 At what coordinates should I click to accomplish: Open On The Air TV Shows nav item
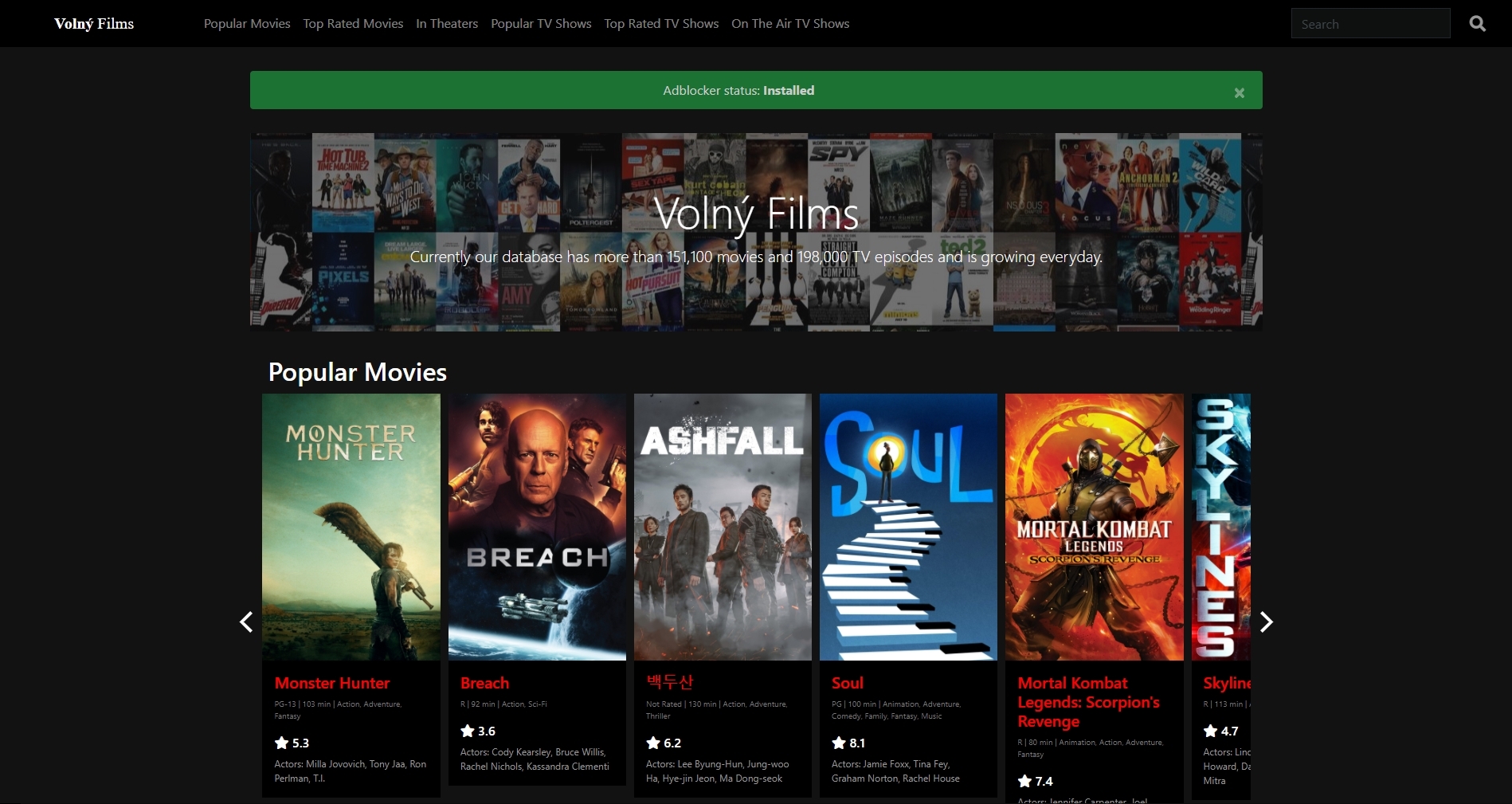790,24
